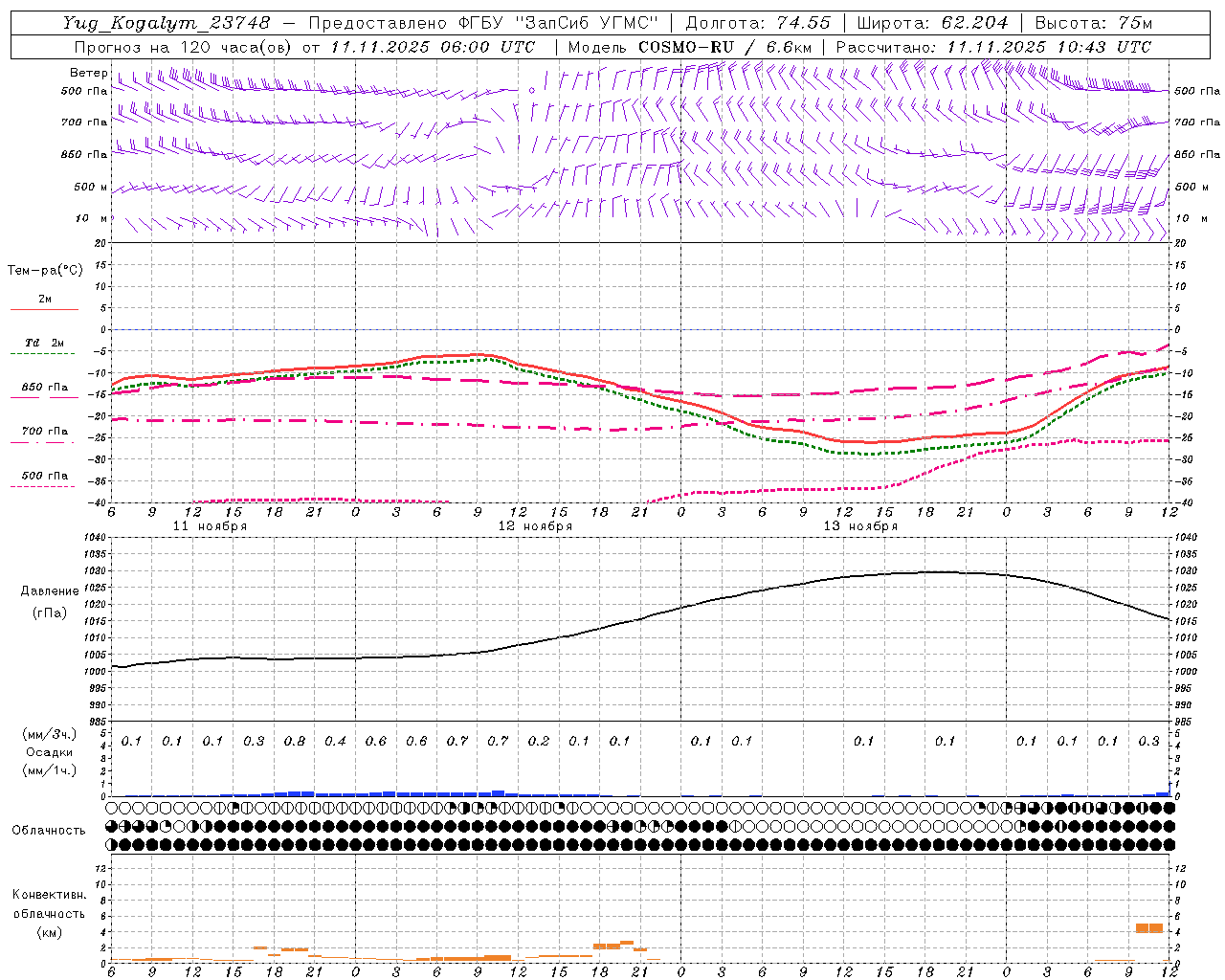
Task: Click the Модель COSMO-RU / 6.6км label
Action: [x=690, y=47]
